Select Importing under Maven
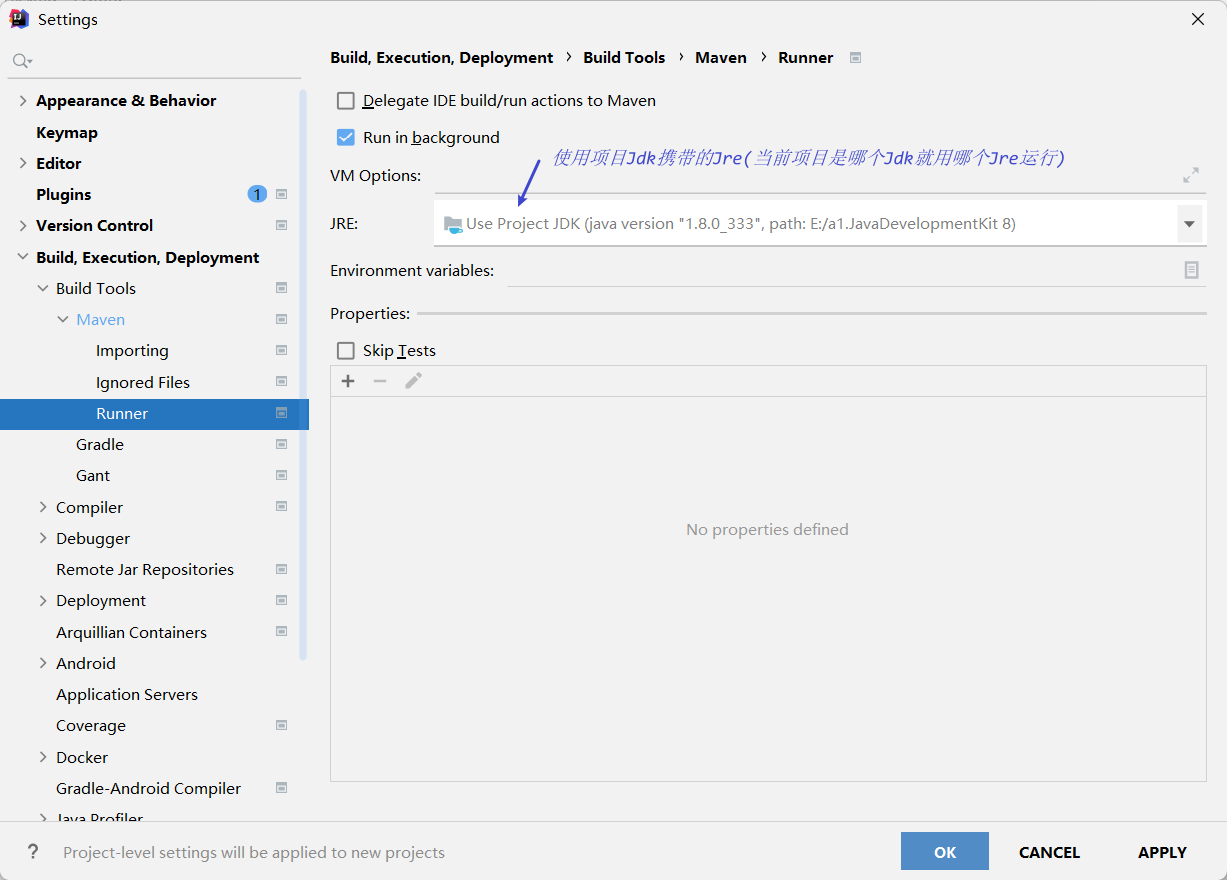The image size is (1227, 880). coord(132,351)
